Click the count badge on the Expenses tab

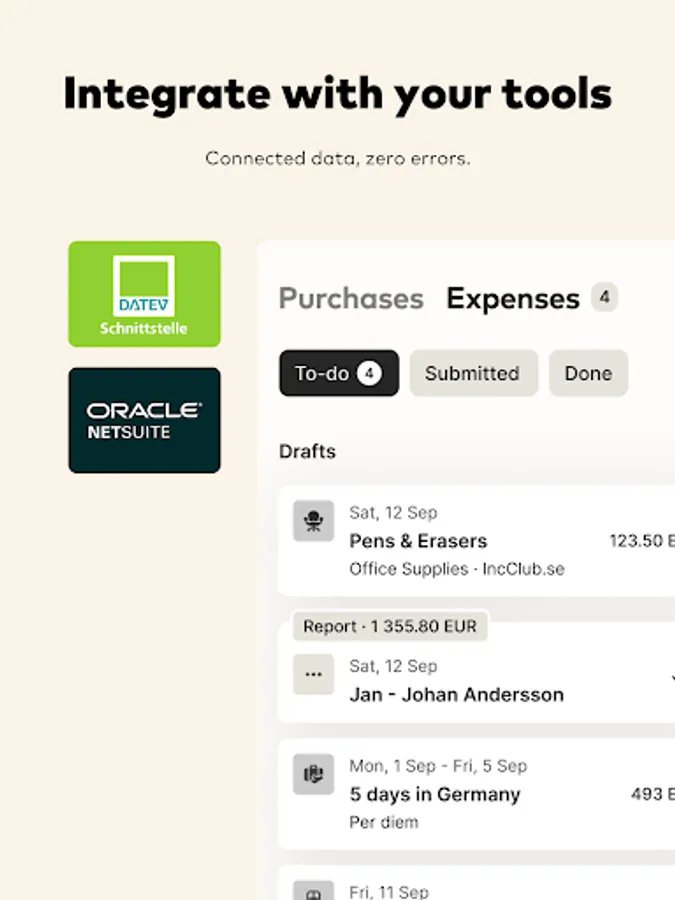(x=605, y=297)
